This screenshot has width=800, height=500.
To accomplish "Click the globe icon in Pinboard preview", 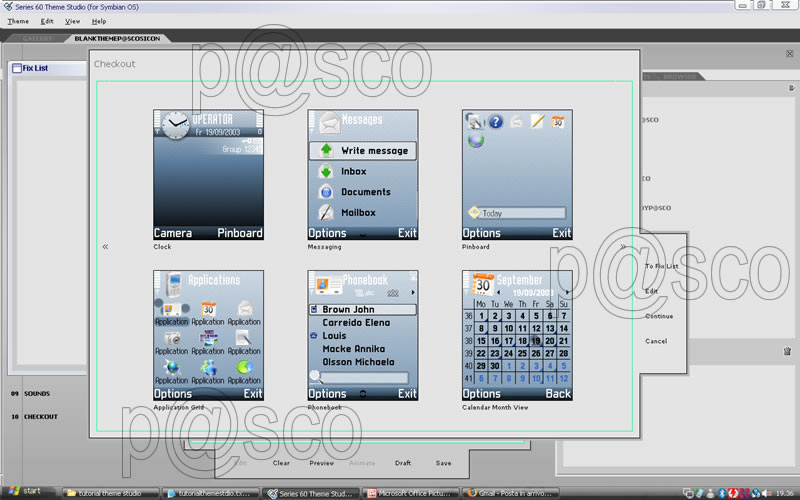I will pyautogui.click(x=476, y=141).
